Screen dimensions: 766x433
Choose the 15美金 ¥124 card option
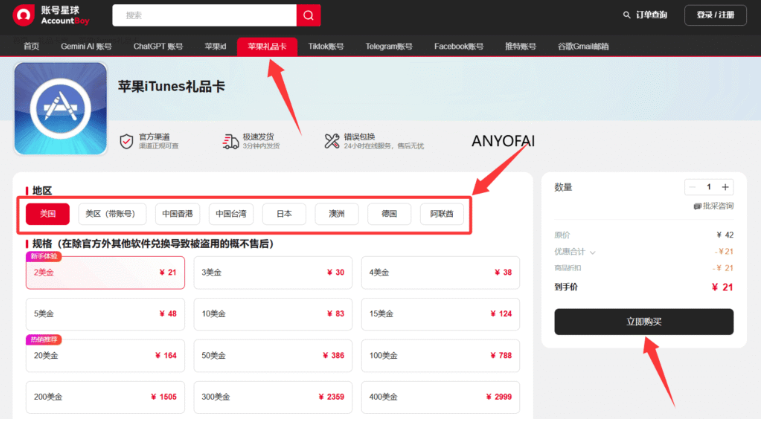coord(440,314)
